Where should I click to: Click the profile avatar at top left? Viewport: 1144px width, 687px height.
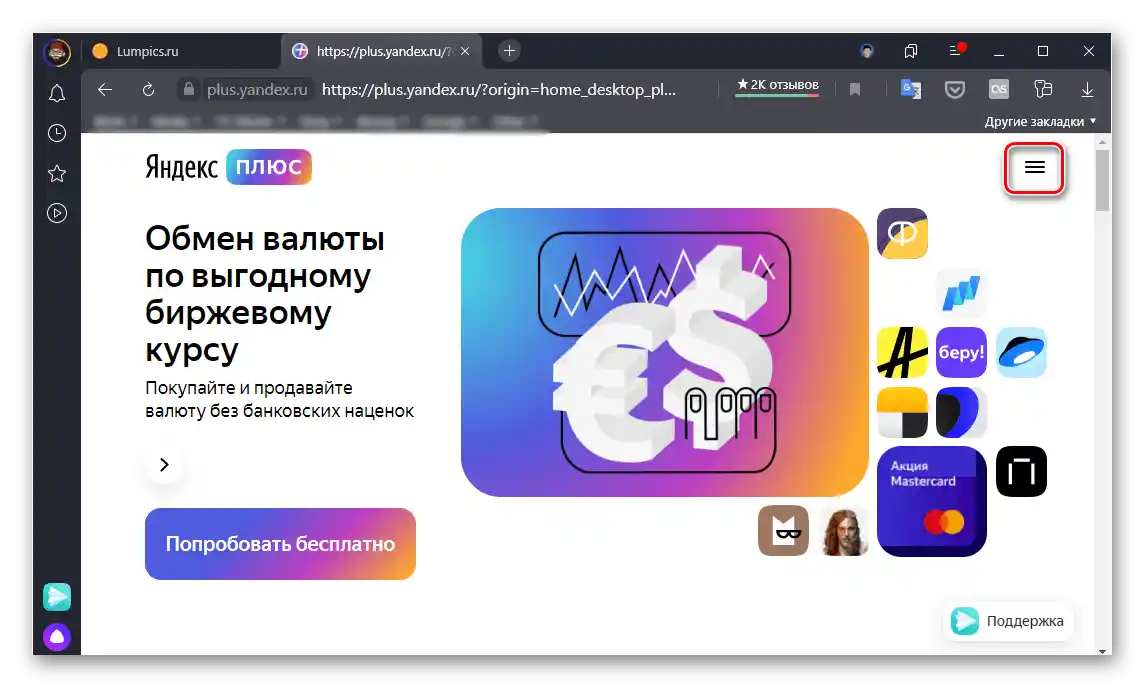[57, 52]
